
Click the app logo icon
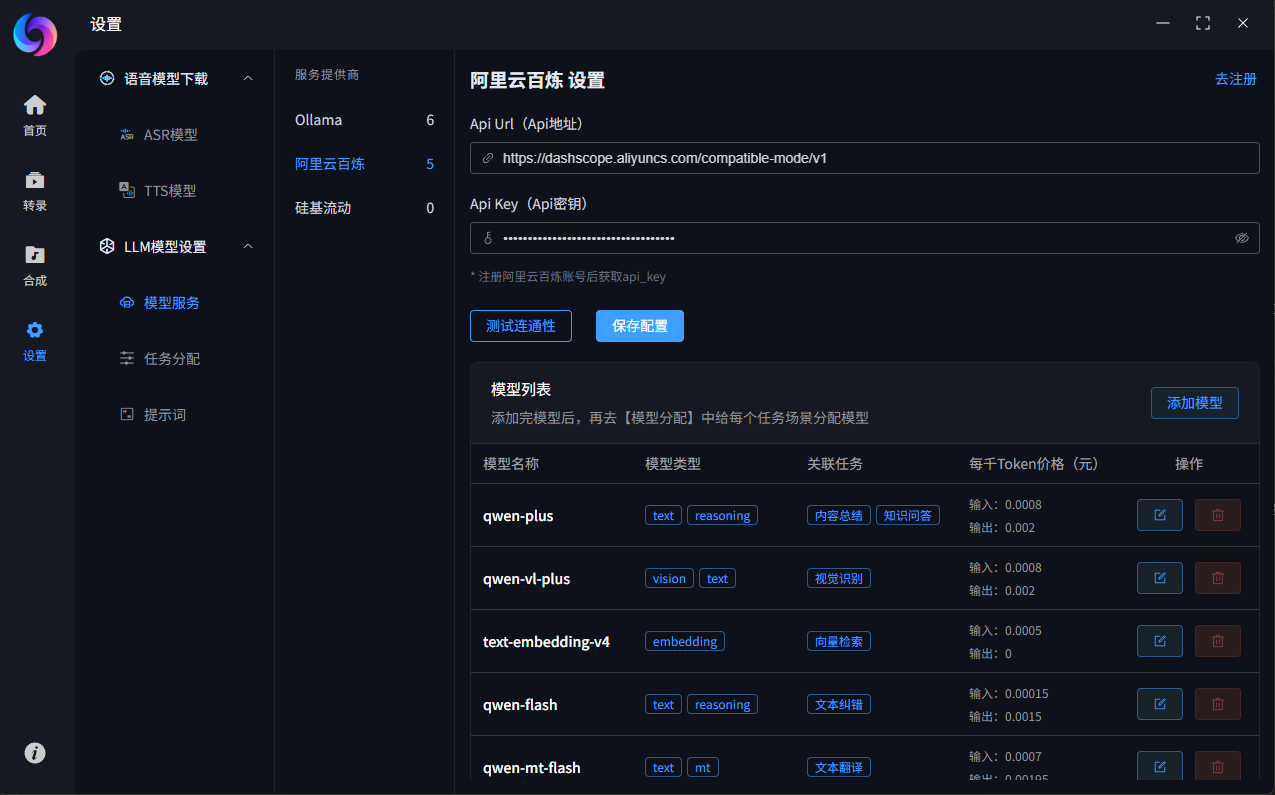(x=35, y=35)
